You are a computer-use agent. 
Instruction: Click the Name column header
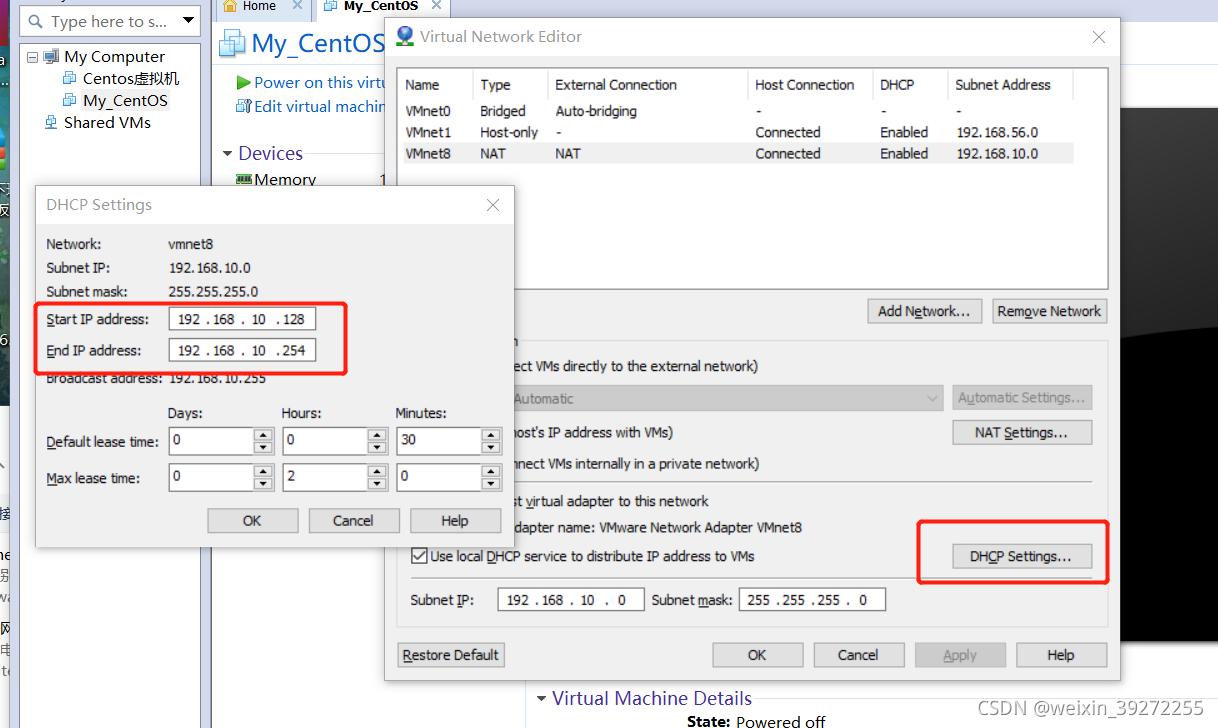[x=435, y=85]
